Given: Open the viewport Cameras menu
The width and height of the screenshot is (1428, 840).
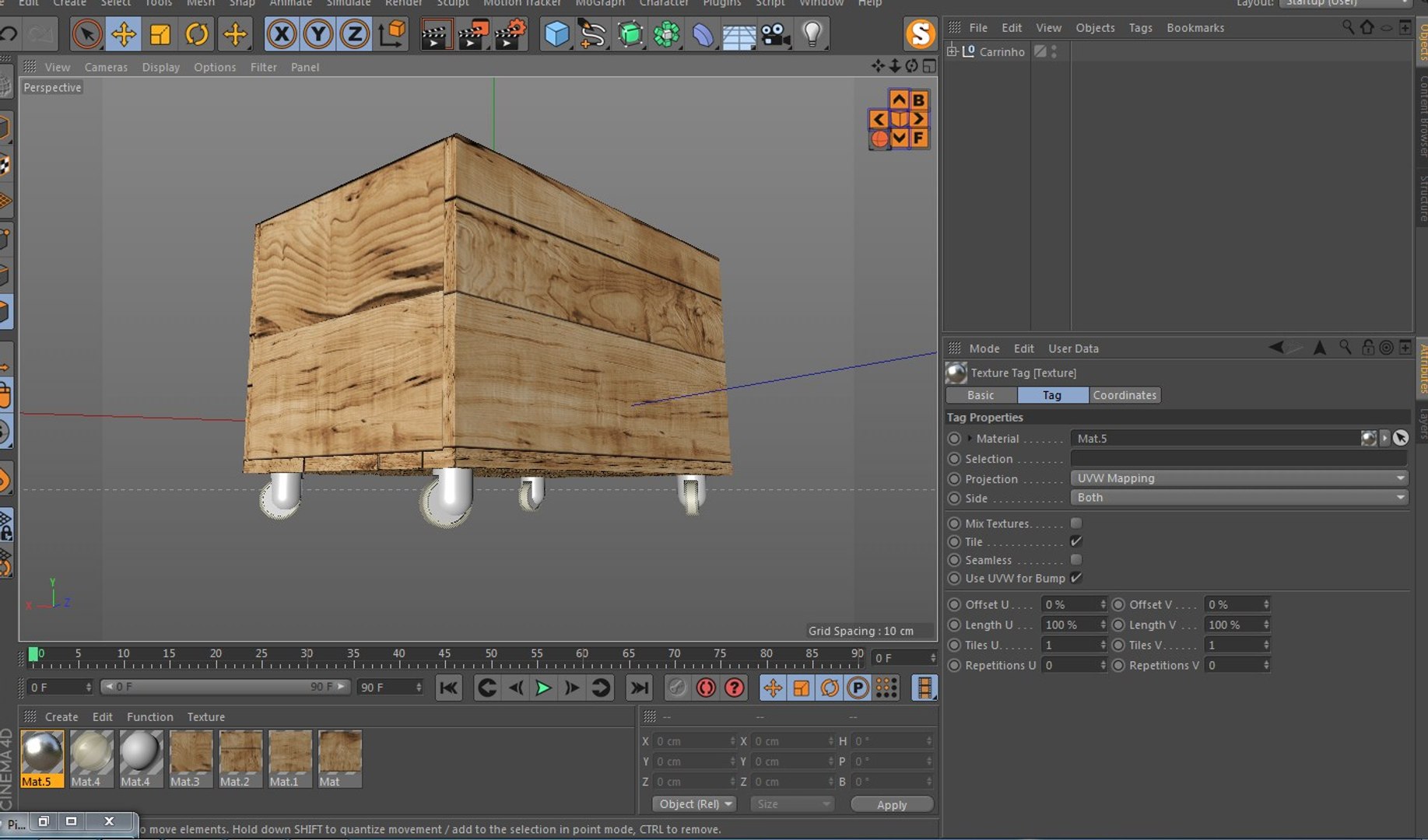Looking at the screenshot, I should pos(106,67).
